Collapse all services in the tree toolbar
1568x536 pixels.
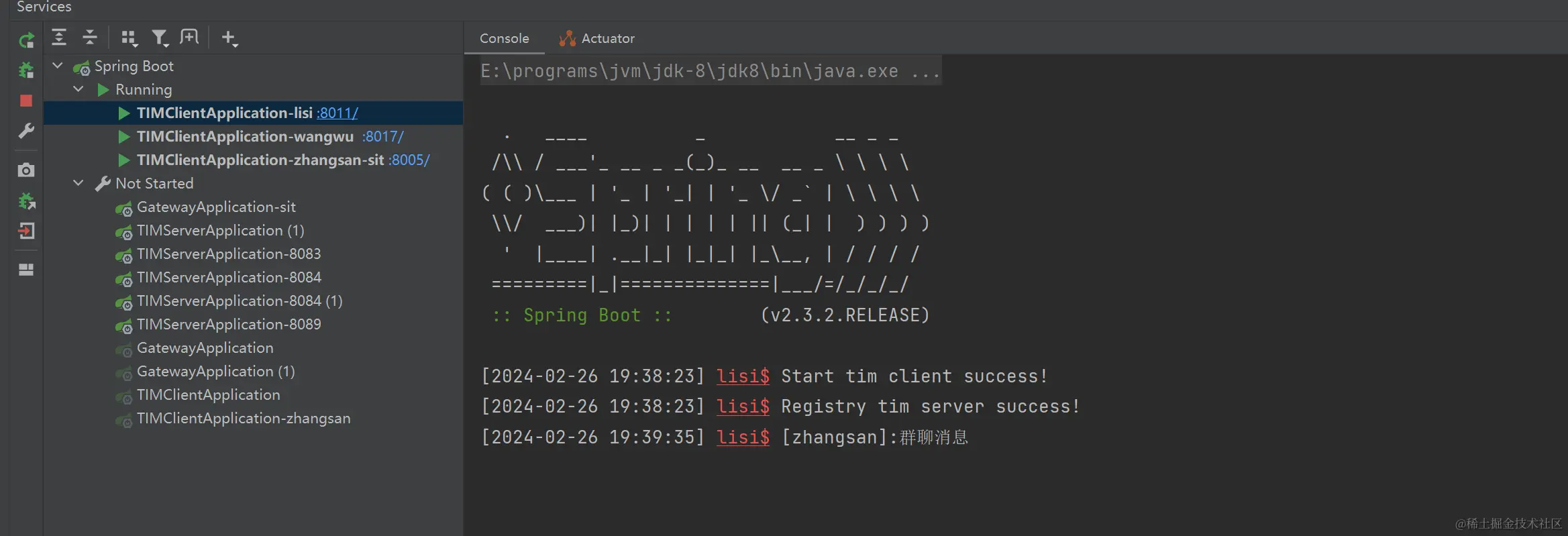pos(89,38)
